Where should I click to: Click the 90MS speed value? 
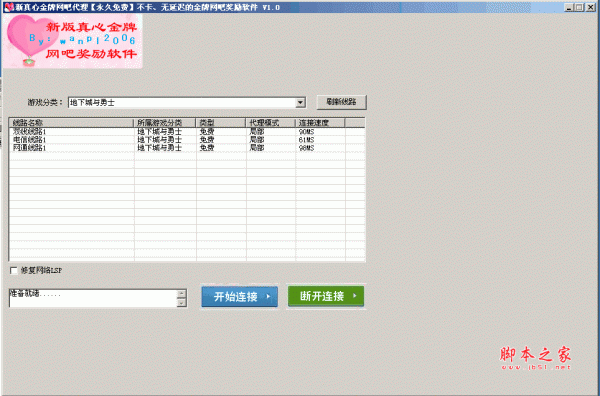(306, 132)
